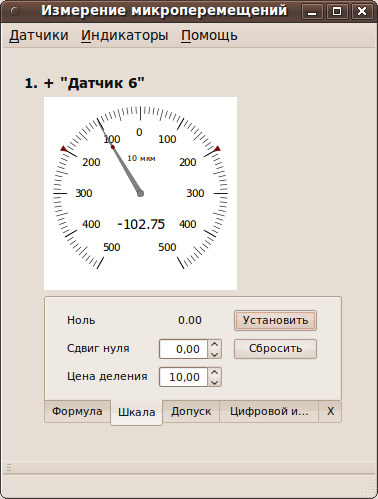
Task: Increase Сдвиг нуля with up arrow
Action: click(x=215, y=344)
